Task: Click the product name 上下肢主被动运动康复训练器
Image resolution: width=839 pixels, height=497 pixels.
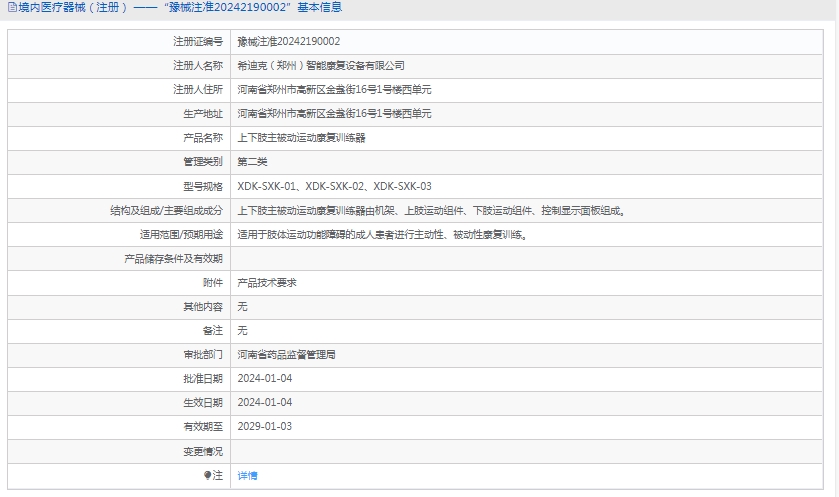Action: pyautogui.click(x=301, y=138)
